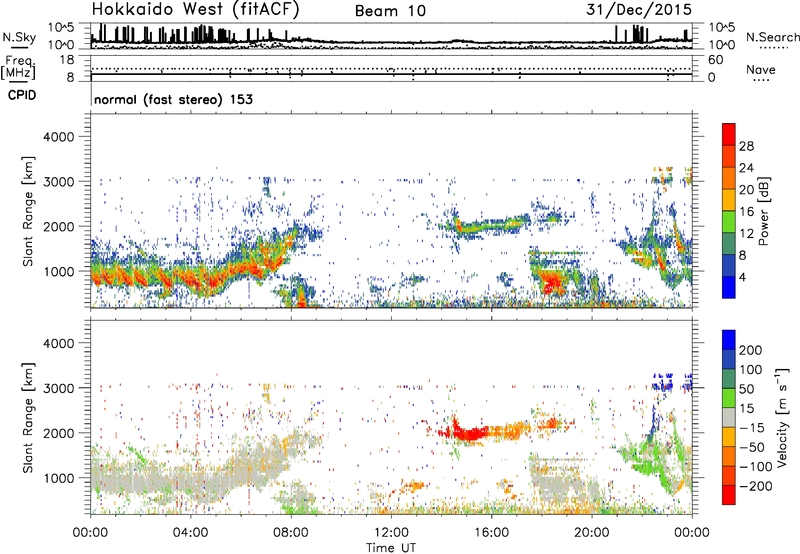Pick the dark blue top of Velocity colorbar
Screen dimensions: 800x554
[729, 340]
